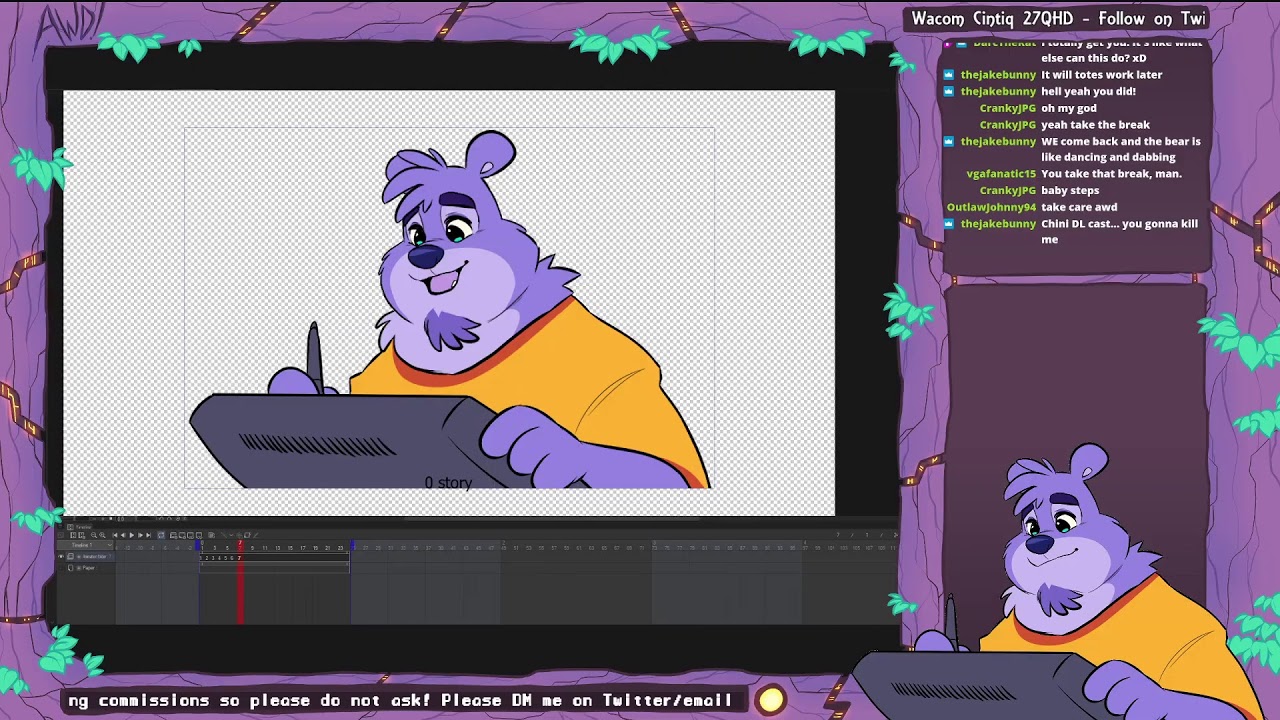Click the "yeah take the break" chat message
Screen dimensions: 1280x720
(1095, 125)
